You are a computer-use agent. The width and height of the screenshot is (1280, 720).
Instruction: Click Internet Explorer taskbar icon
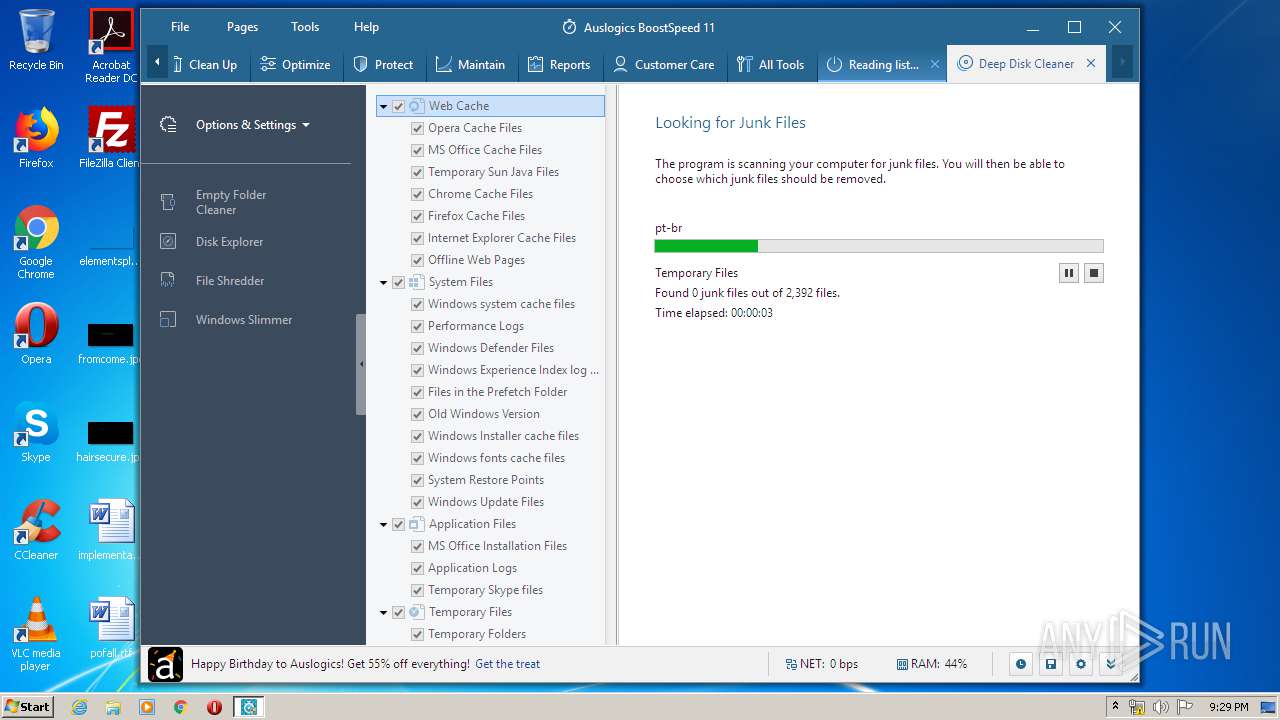click(x=79, y=707)
